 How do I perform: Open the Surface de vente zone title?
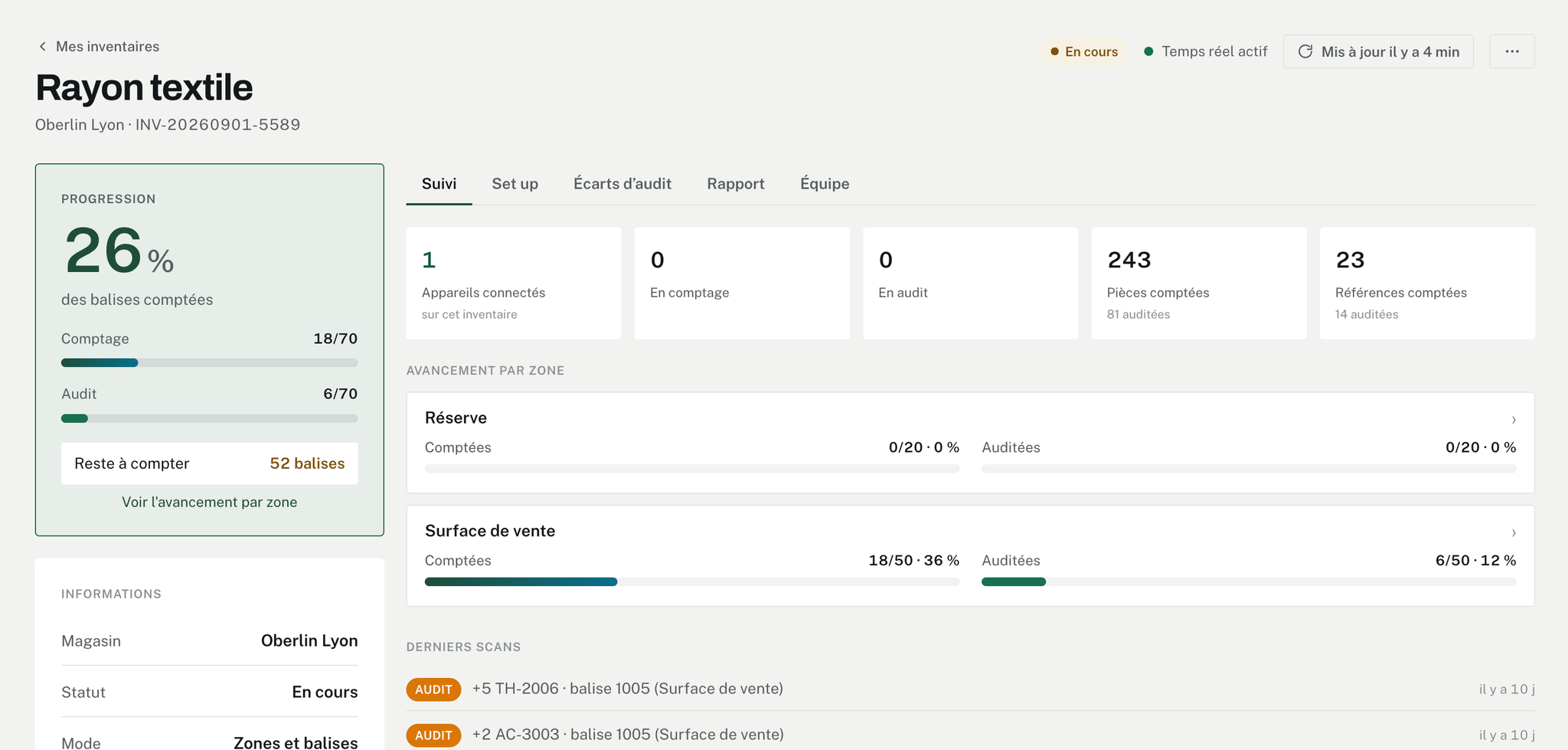pos(490,531)
